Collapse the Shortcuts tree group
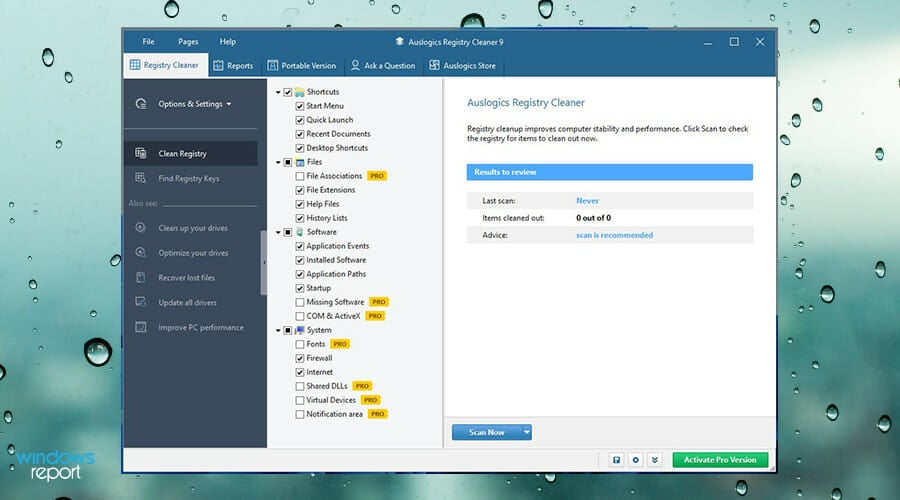Image resolution: width=900 pixels, height=500 pixels. pos(278,92)
